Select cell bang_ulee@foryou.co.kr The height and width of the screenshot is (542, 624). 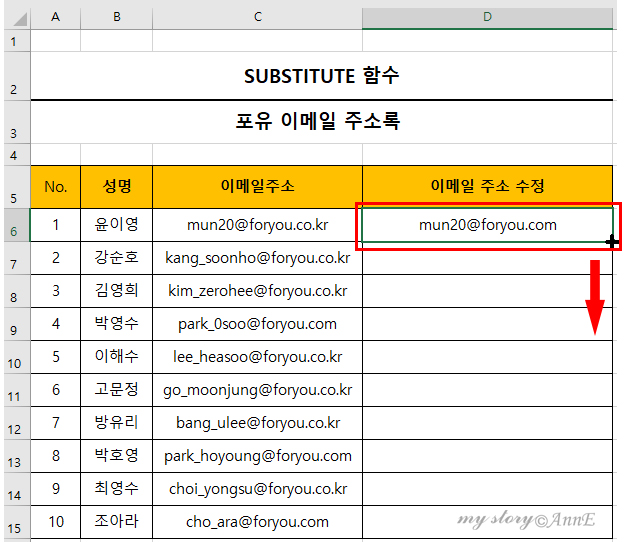[x=257, y=423]
